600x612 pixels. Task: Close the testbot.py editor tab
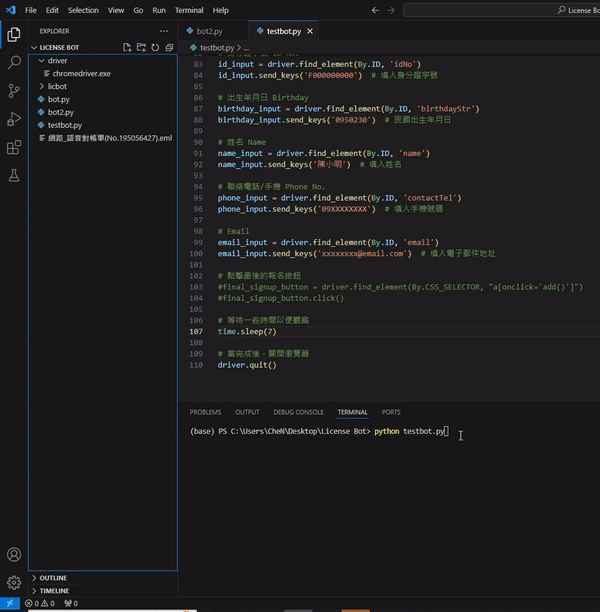[x=310, y=31]
